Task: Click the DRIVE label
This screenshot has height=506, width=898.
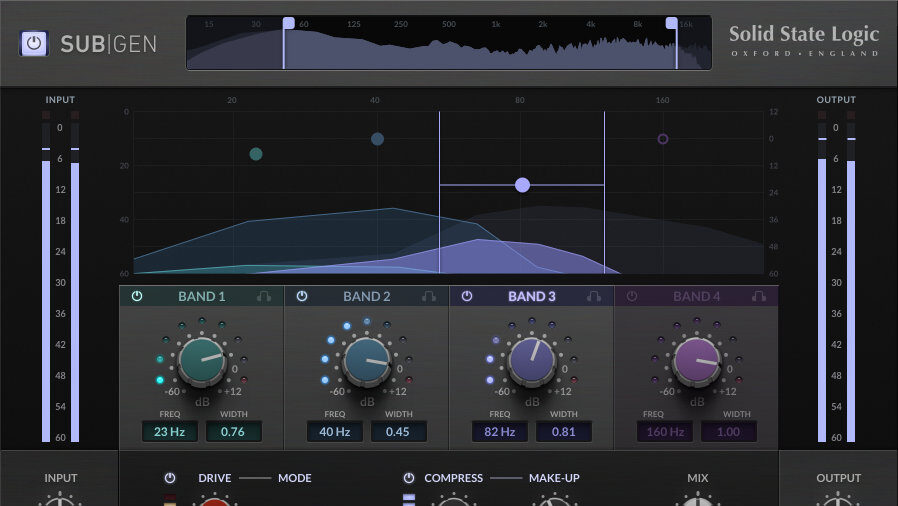Action: pos(215,478)
